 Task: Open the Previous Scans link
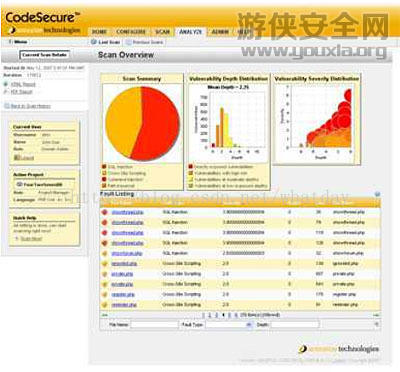[148, 42]
